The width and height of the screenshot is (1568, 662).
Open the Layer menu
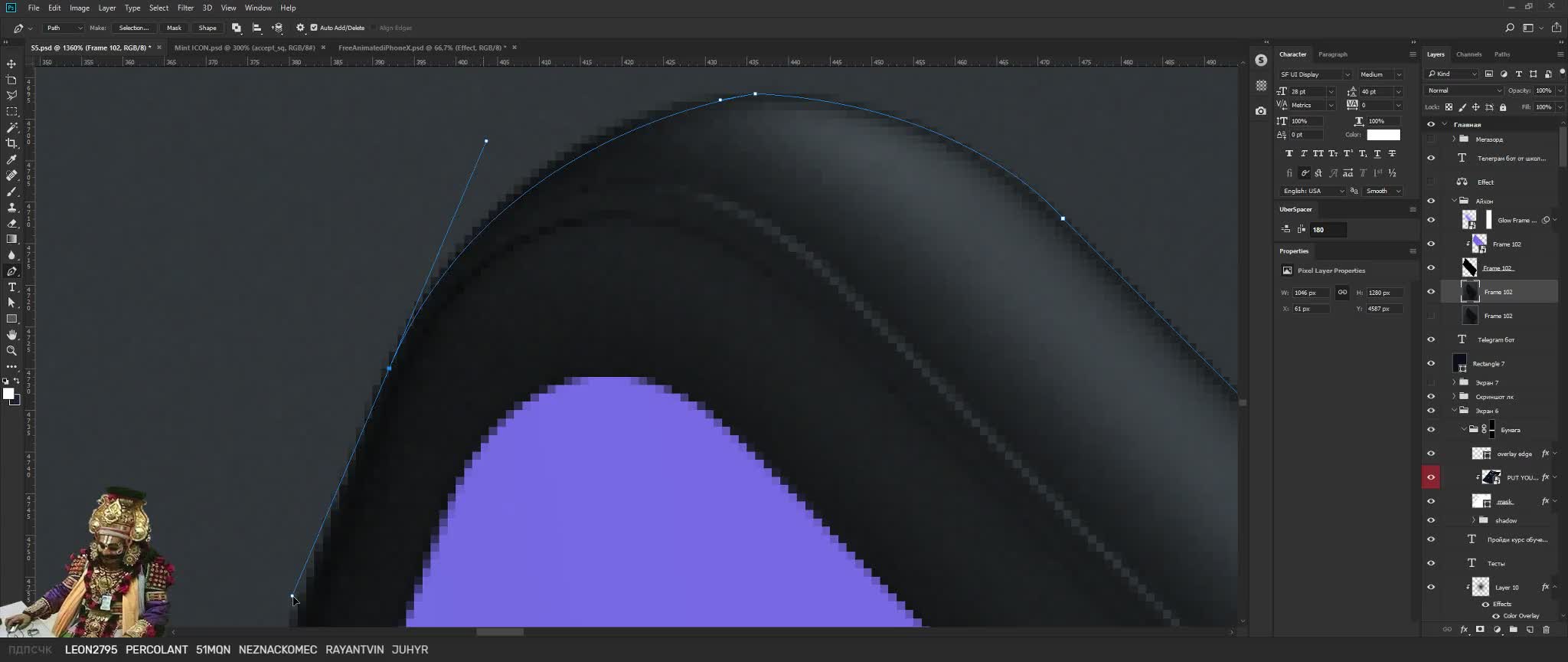(x=107, y=8)
